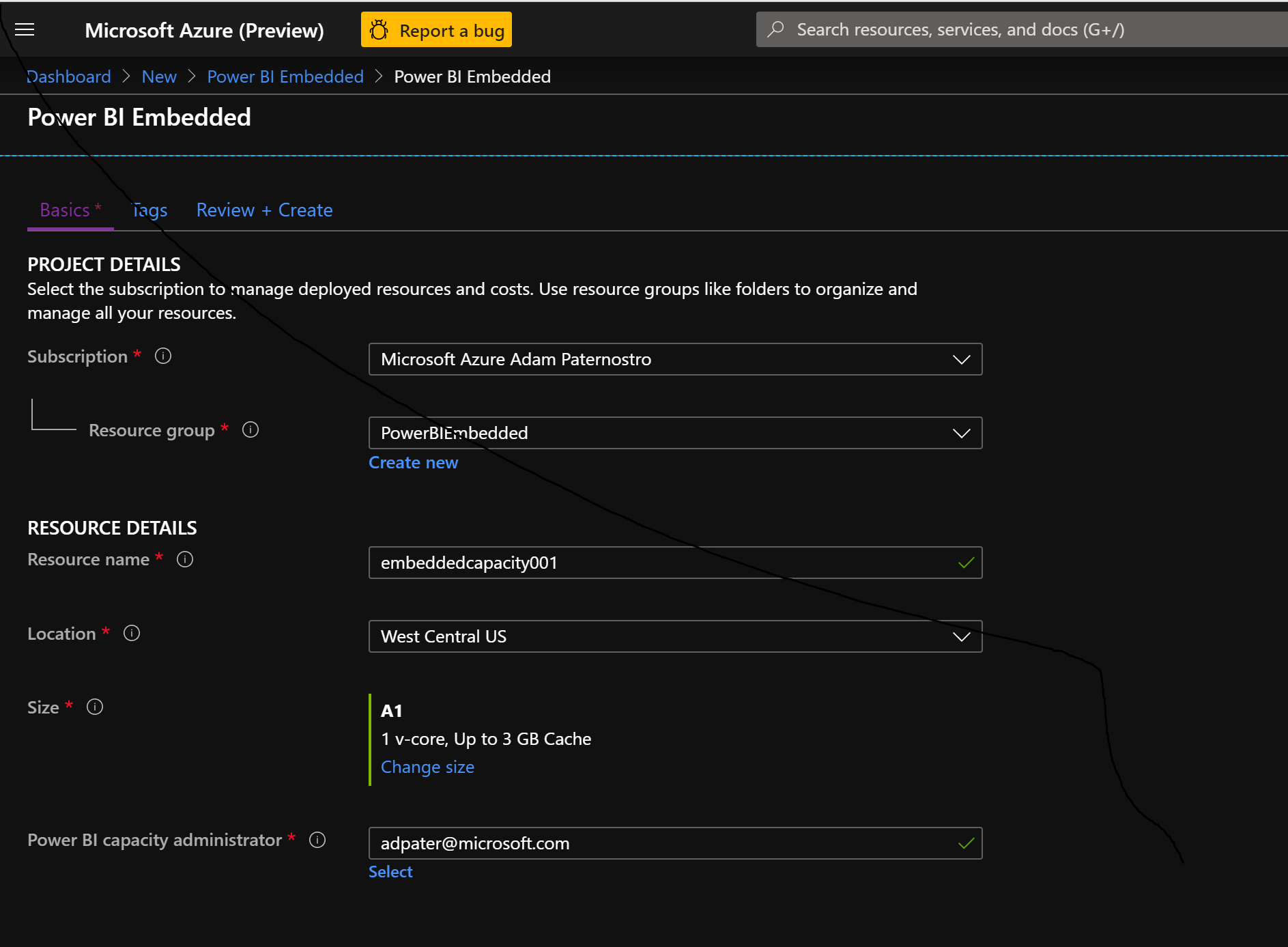Switch to the Tags tab
The image size is (1288, 947).
(x=149, y=210)
